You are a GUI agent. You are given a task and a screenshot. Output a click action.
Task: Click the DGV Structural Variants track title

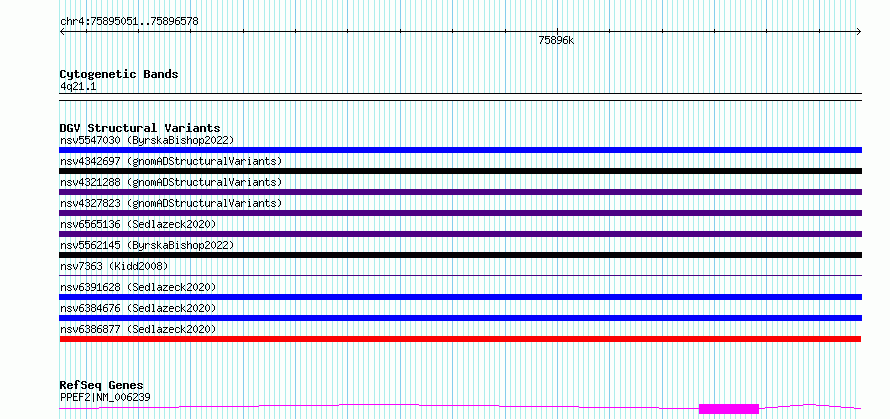[140, 128]
